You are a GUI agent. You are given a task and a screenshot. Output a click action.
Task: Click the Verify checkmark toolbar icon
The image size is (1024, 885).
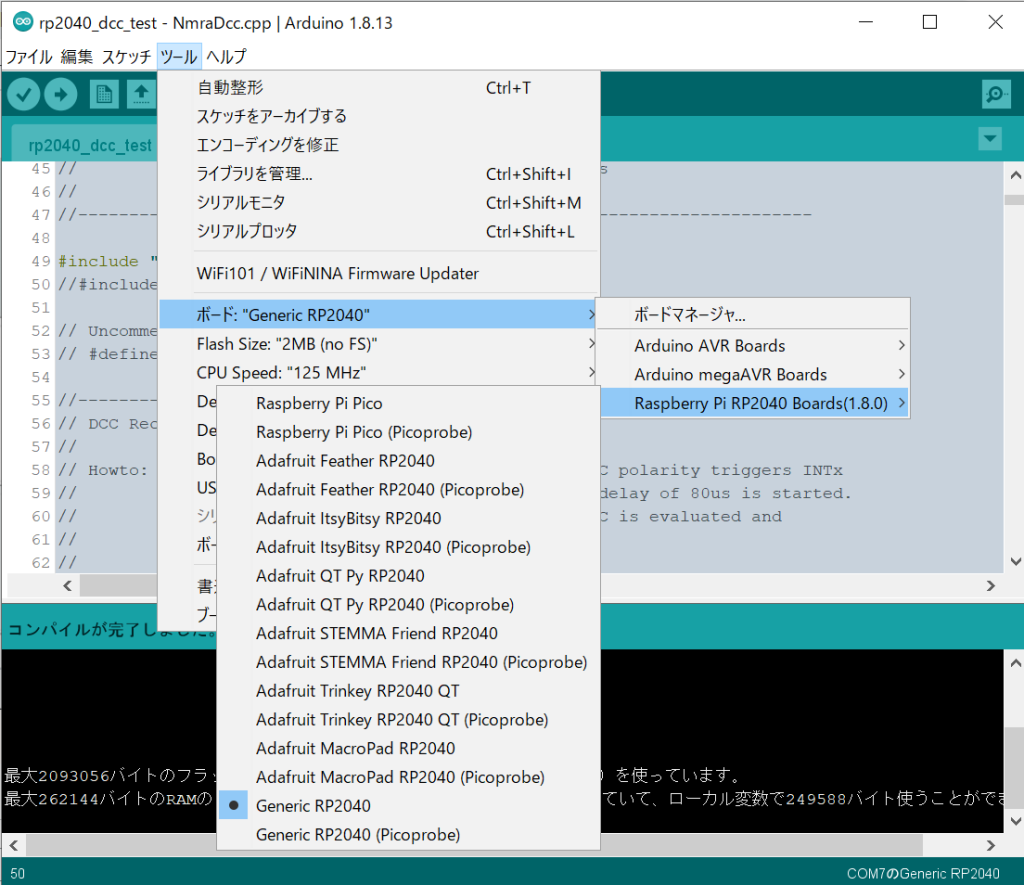tap(24, 94)
